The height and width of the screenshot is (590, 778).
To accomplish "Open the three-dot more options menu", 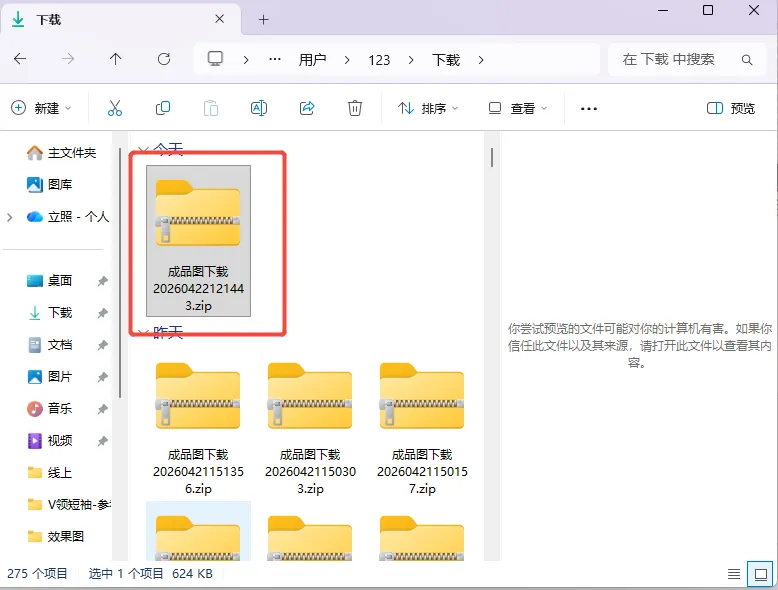I will tap(588, 108).
